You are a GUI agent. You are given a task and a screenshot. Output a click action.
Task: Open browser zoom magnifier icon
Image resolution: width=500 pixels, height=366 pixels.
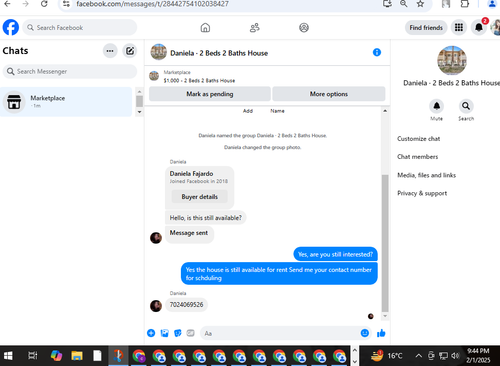click(404, 4)
